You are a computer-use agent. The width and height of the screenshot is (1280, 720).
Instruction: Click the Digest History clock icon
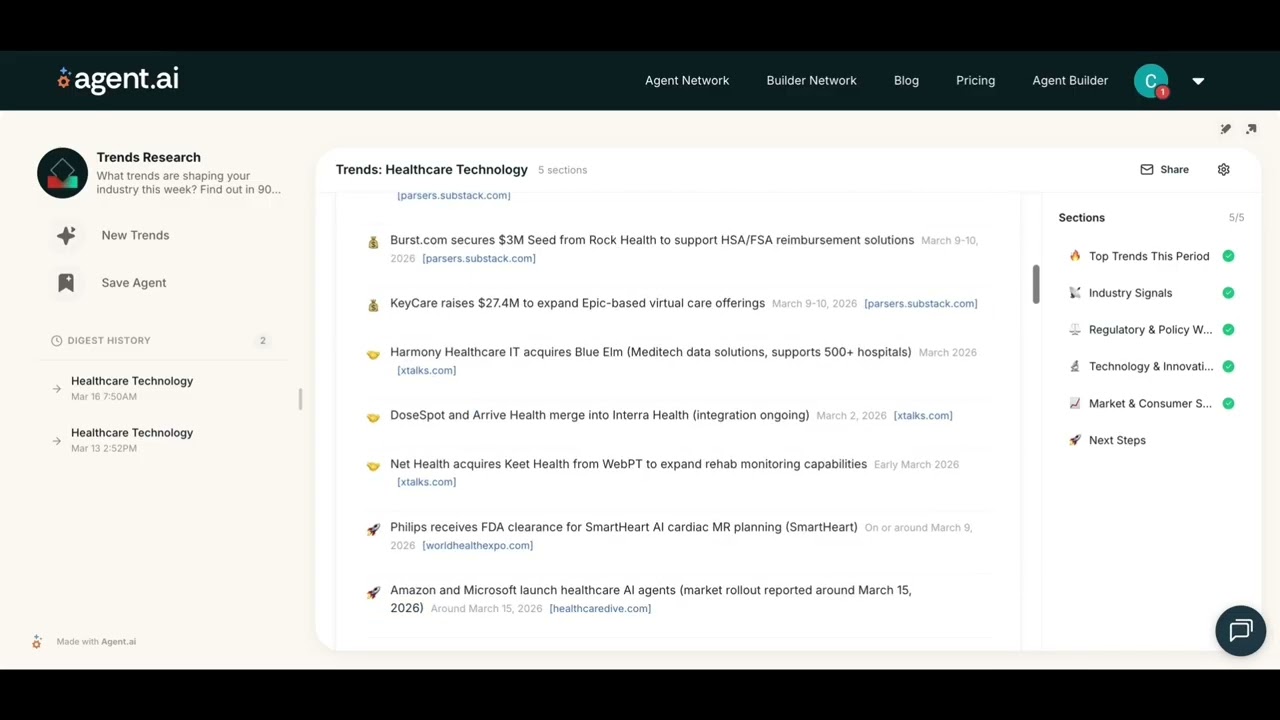pyautogui.click(x=56, y=341)
